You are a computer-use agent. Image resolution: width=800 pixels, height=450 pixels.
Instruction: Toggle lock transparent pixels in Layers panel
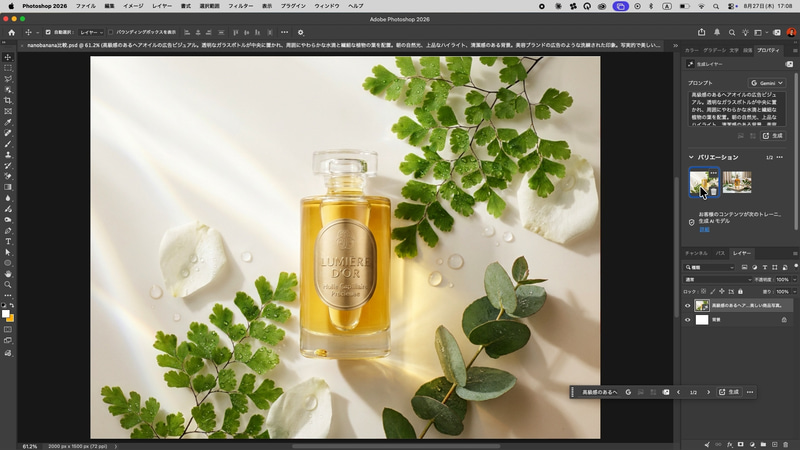(x=703, y=291)
